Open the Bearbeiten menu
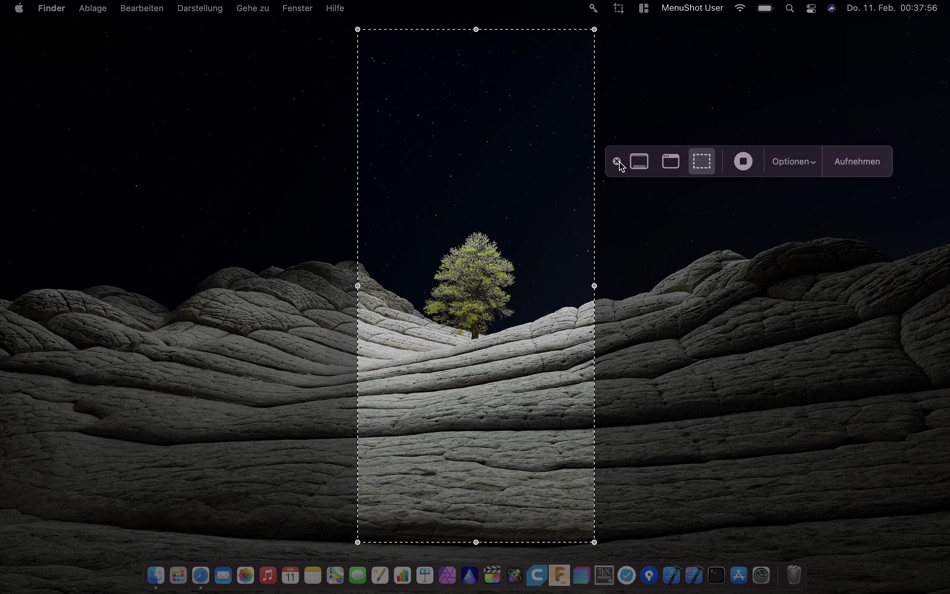 [x=142, y=8]
